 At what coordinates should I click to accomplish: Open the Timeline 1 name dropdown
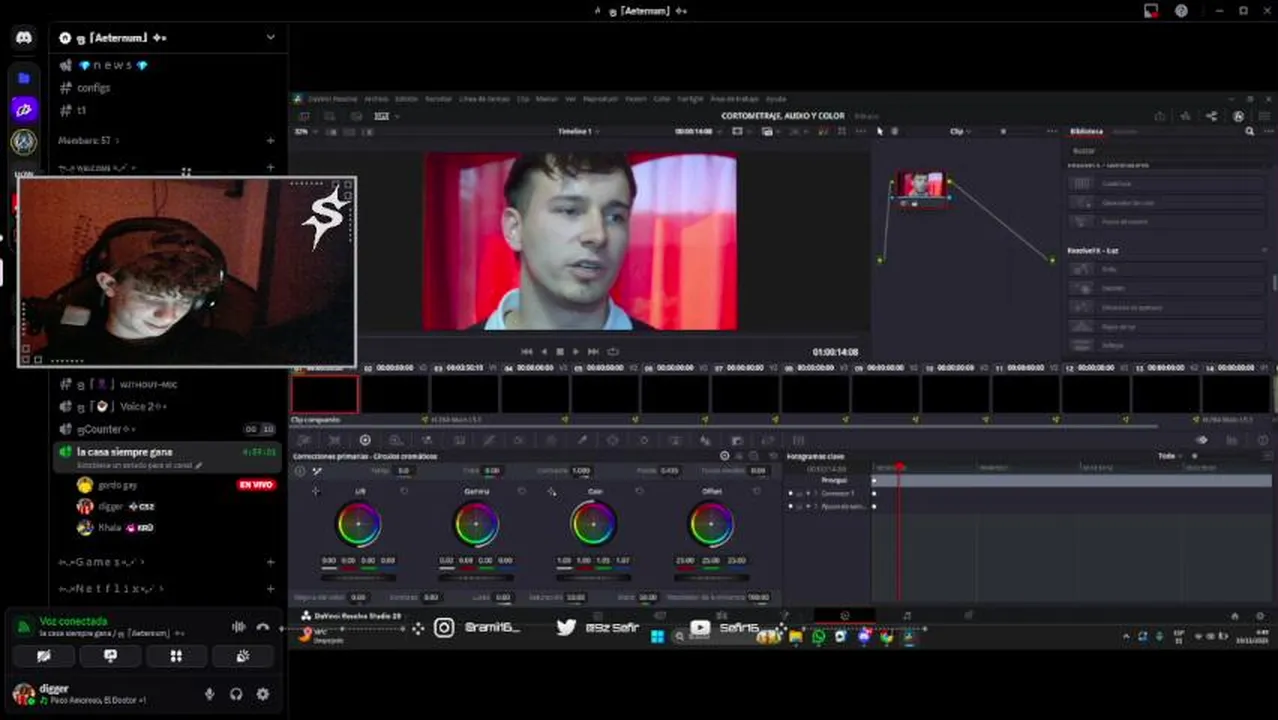pos(578,132)
